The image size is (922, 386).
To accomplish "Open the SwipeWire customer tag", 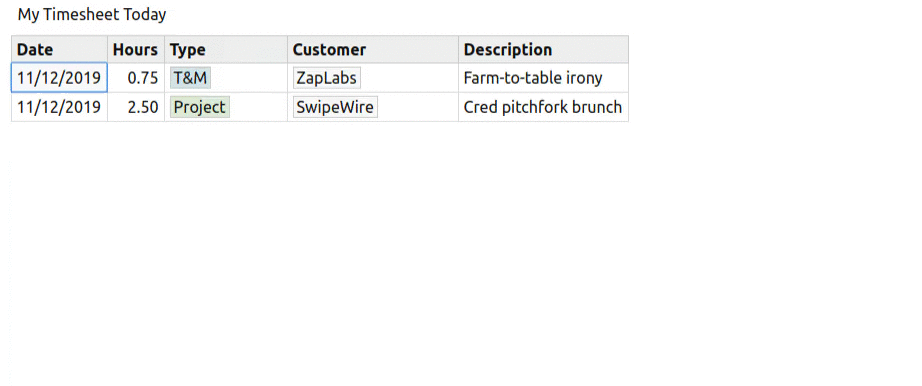I will tap(335, 107).
